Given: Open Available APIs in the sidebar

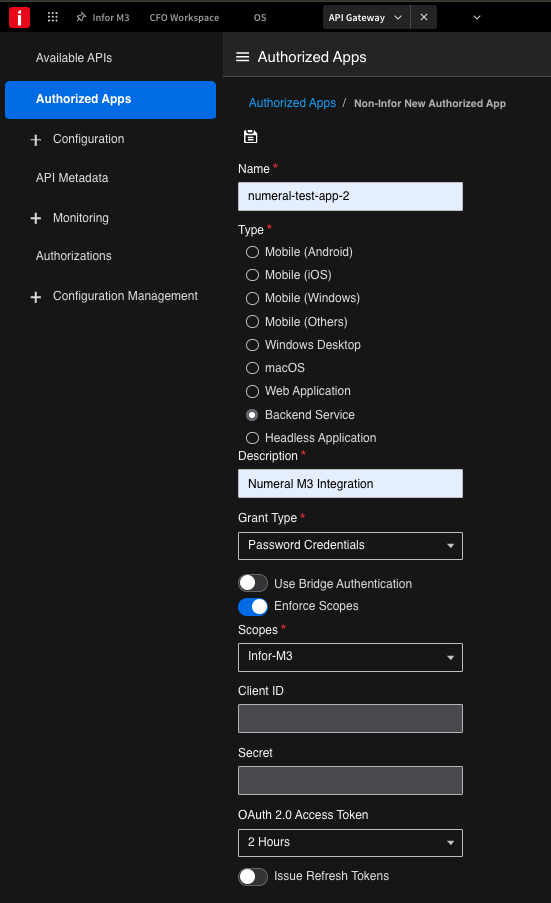Looking at the screenshot, I should [x=74, y=58].
